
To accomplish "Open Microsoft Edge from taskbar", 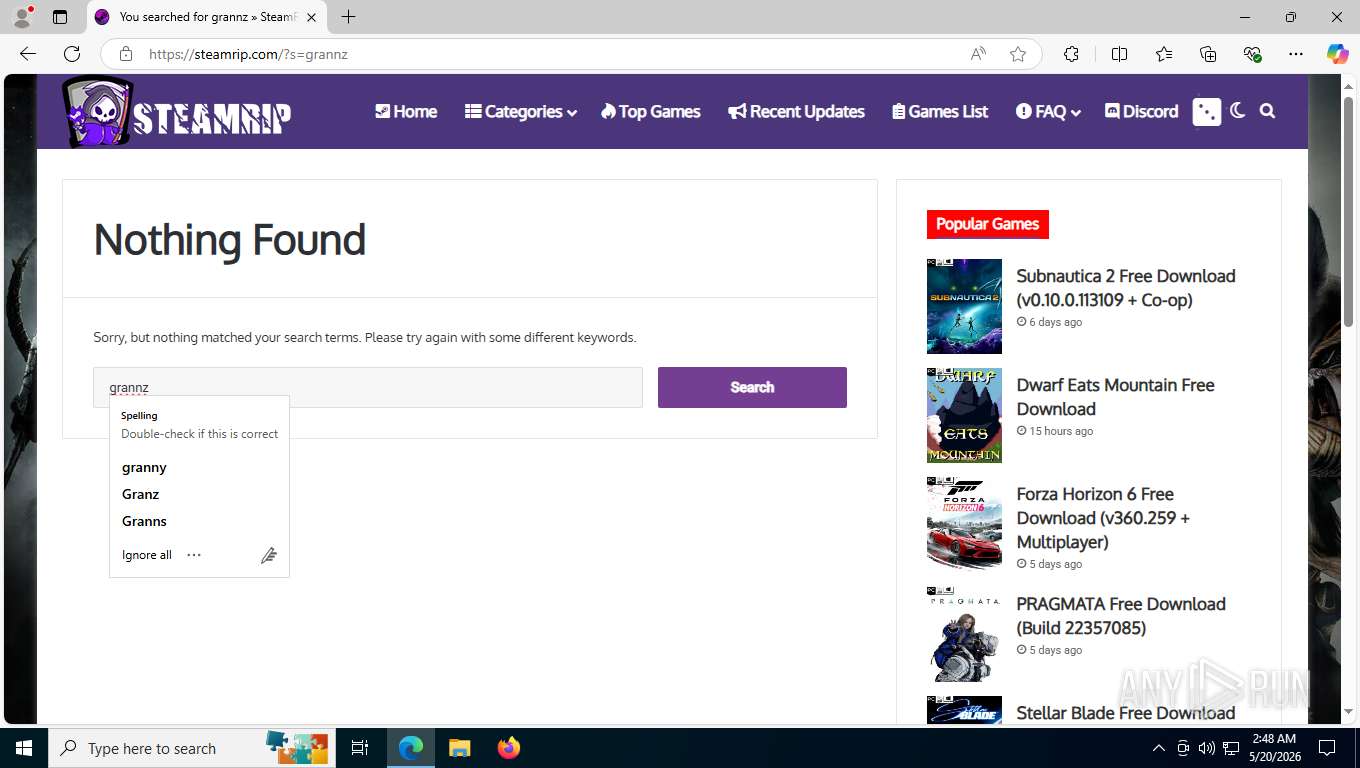I will coord(411,748).
